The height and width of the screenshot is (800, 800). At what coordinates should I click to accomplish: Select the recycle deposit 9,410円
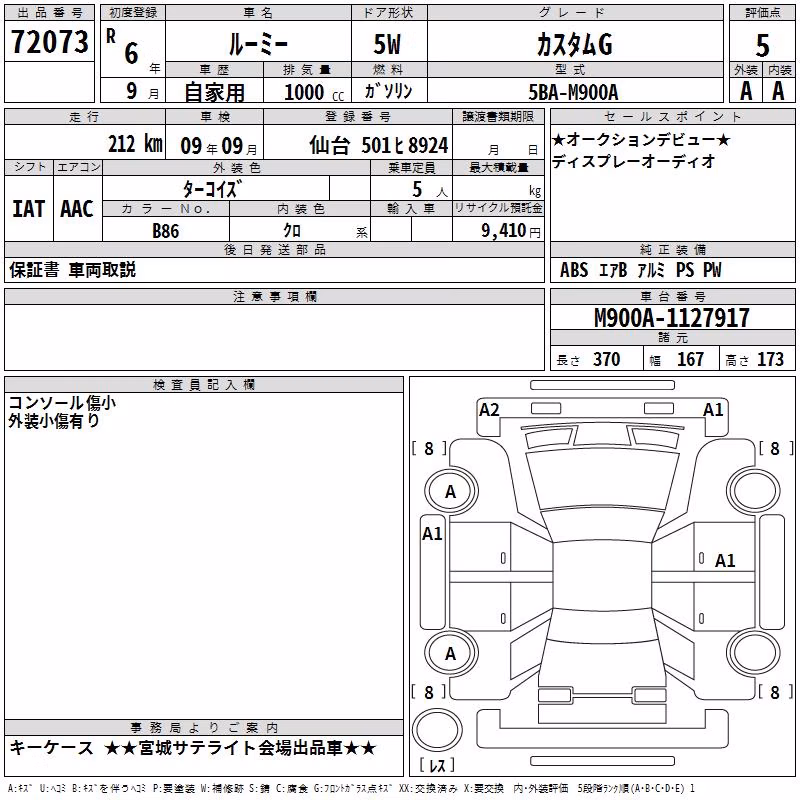coord(511,231)
